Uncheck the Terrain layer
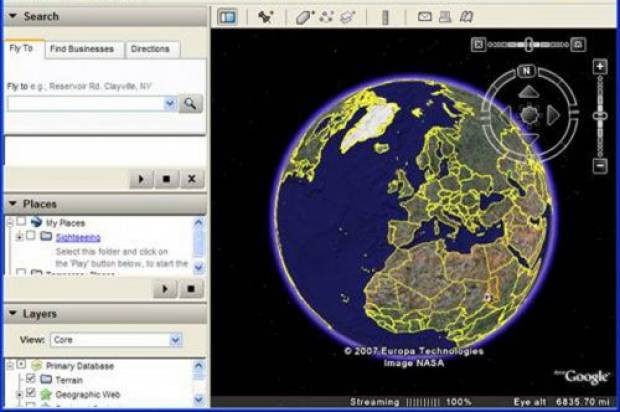 (31, 379)
